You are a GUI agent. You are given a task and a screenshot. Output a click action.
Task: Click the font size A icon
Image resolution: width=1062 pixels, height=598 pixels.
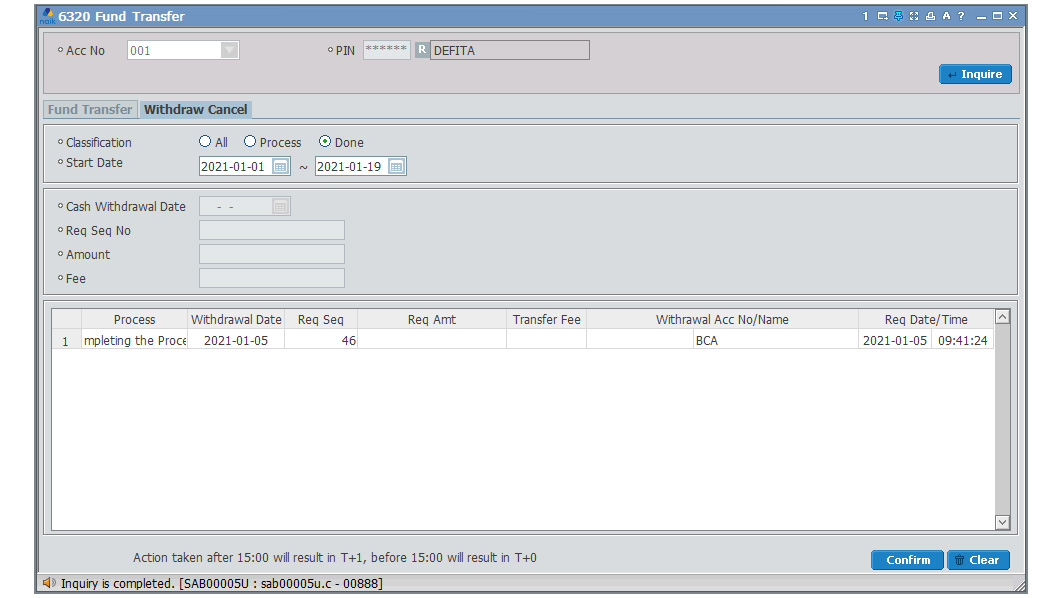coord(946,17)
